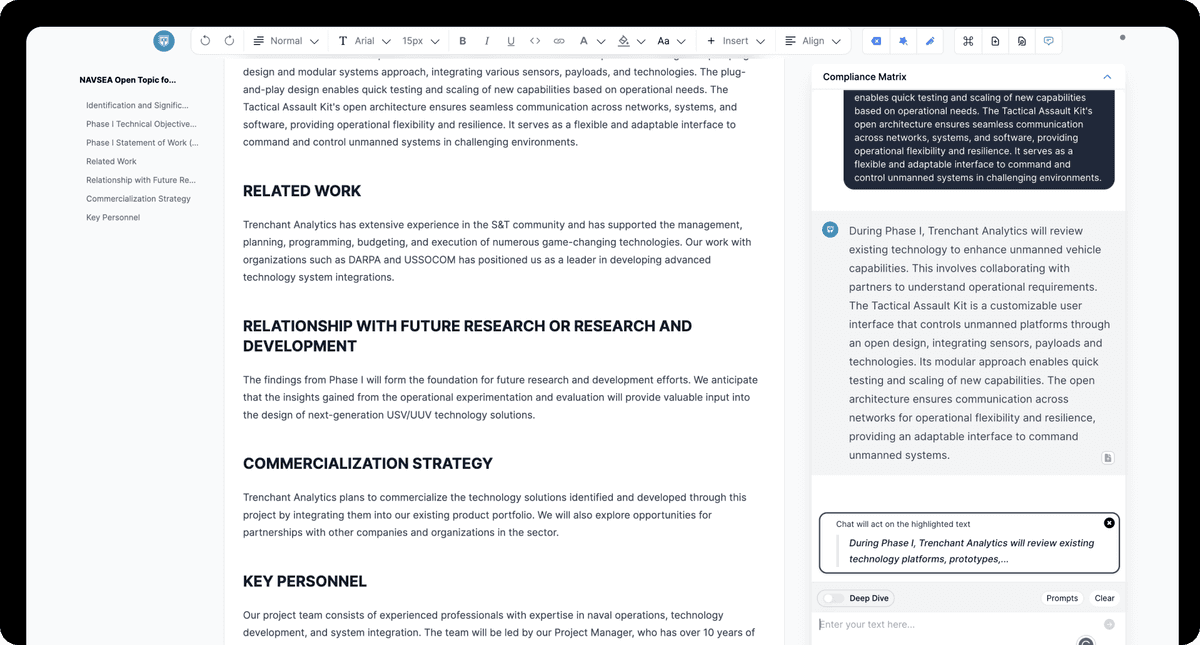Click the redo arrow in the toolbar
Viewport: 1200px width, 645px height.
tap(229, 41)
